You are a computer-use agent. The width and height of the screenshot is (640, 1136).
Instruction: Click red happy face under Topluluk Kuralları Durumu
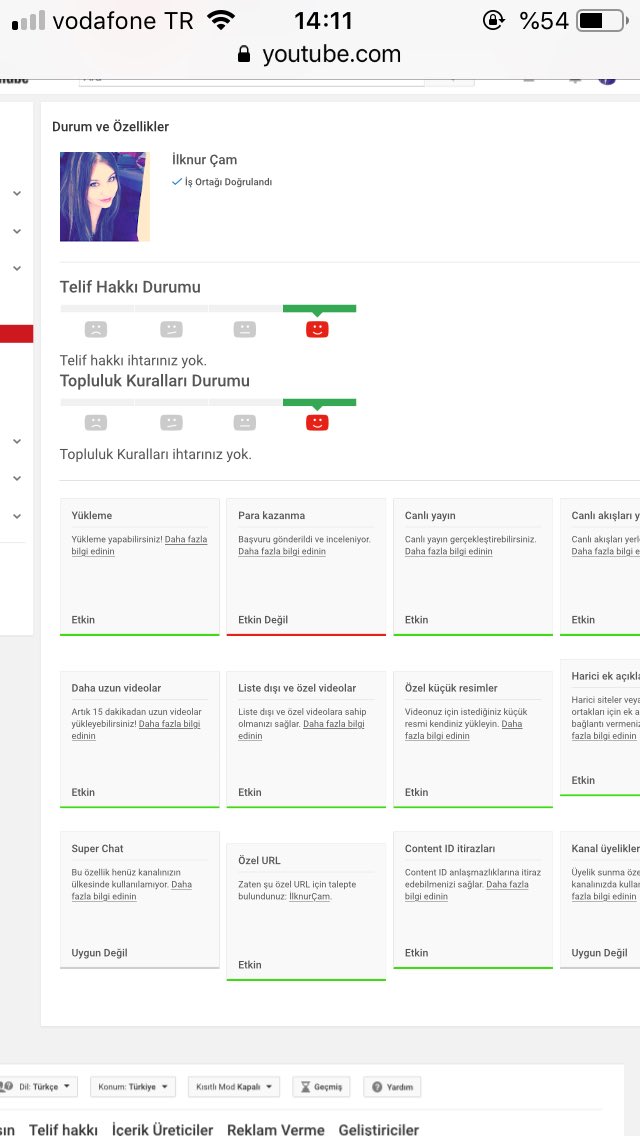317,422
